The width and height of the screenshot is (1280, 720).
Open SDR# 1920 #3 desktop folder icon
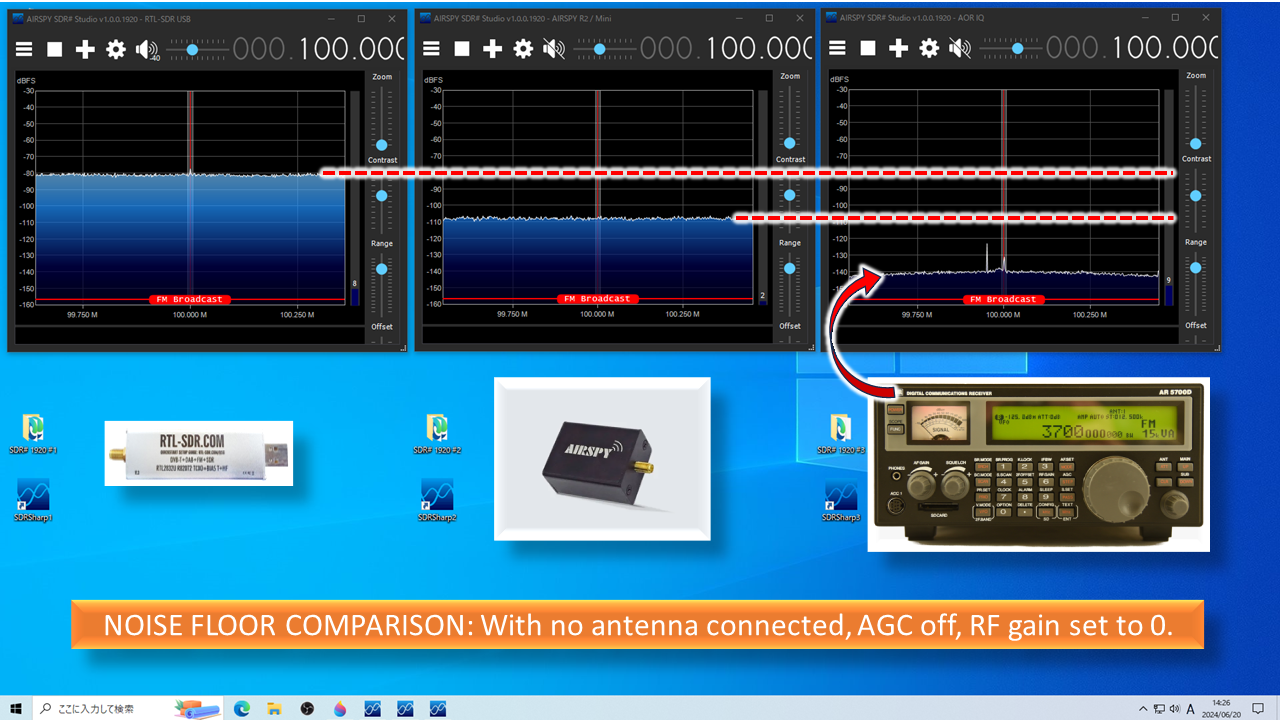(x=841, y=434)
